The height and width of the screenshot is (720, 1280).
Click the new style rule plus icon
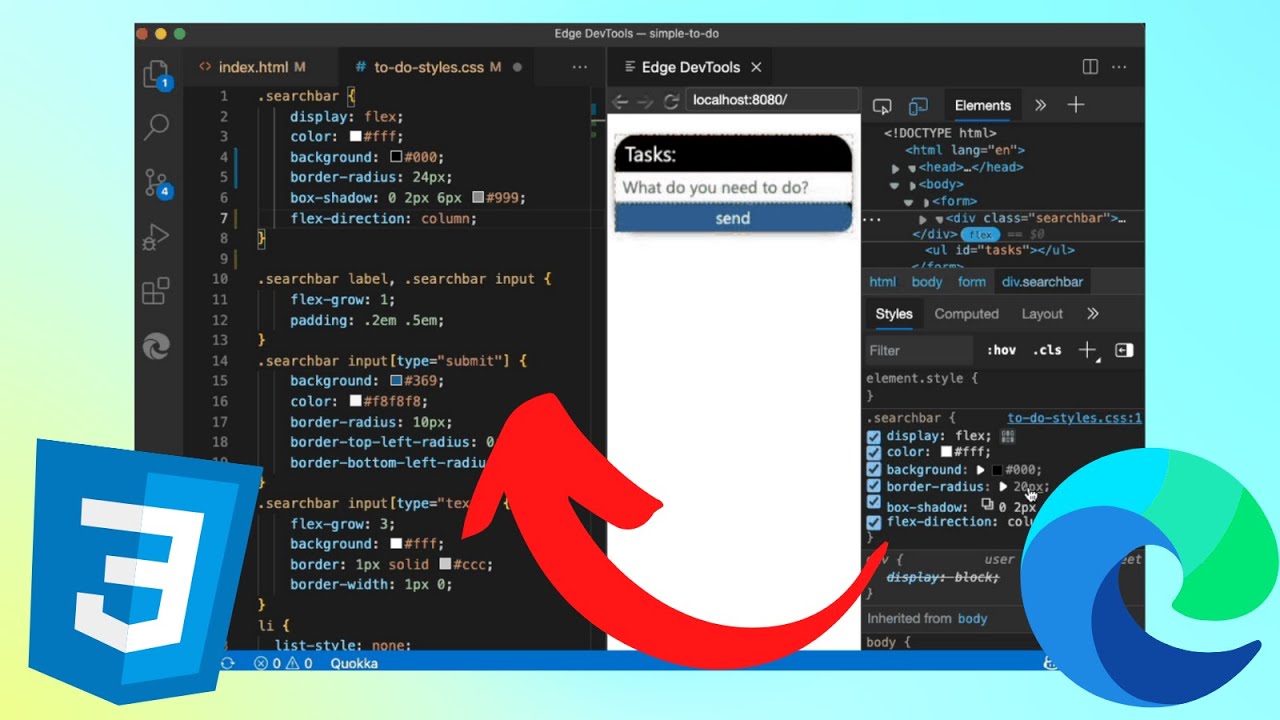pyautogui.click(x=1087, y=350)
